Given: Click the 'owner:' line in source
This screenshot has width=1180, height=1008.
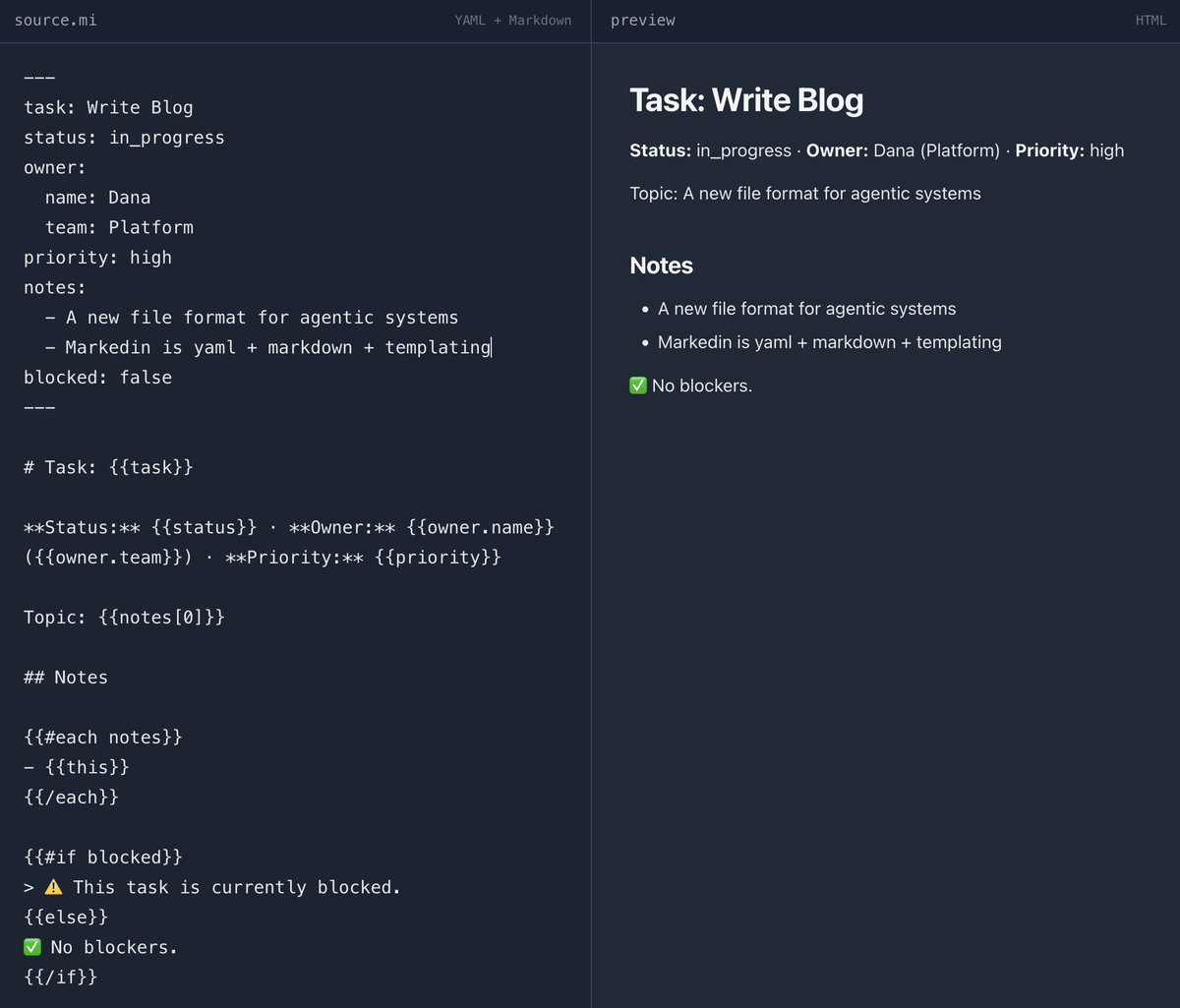Looking at the screenshot, I should coord(55,167).
